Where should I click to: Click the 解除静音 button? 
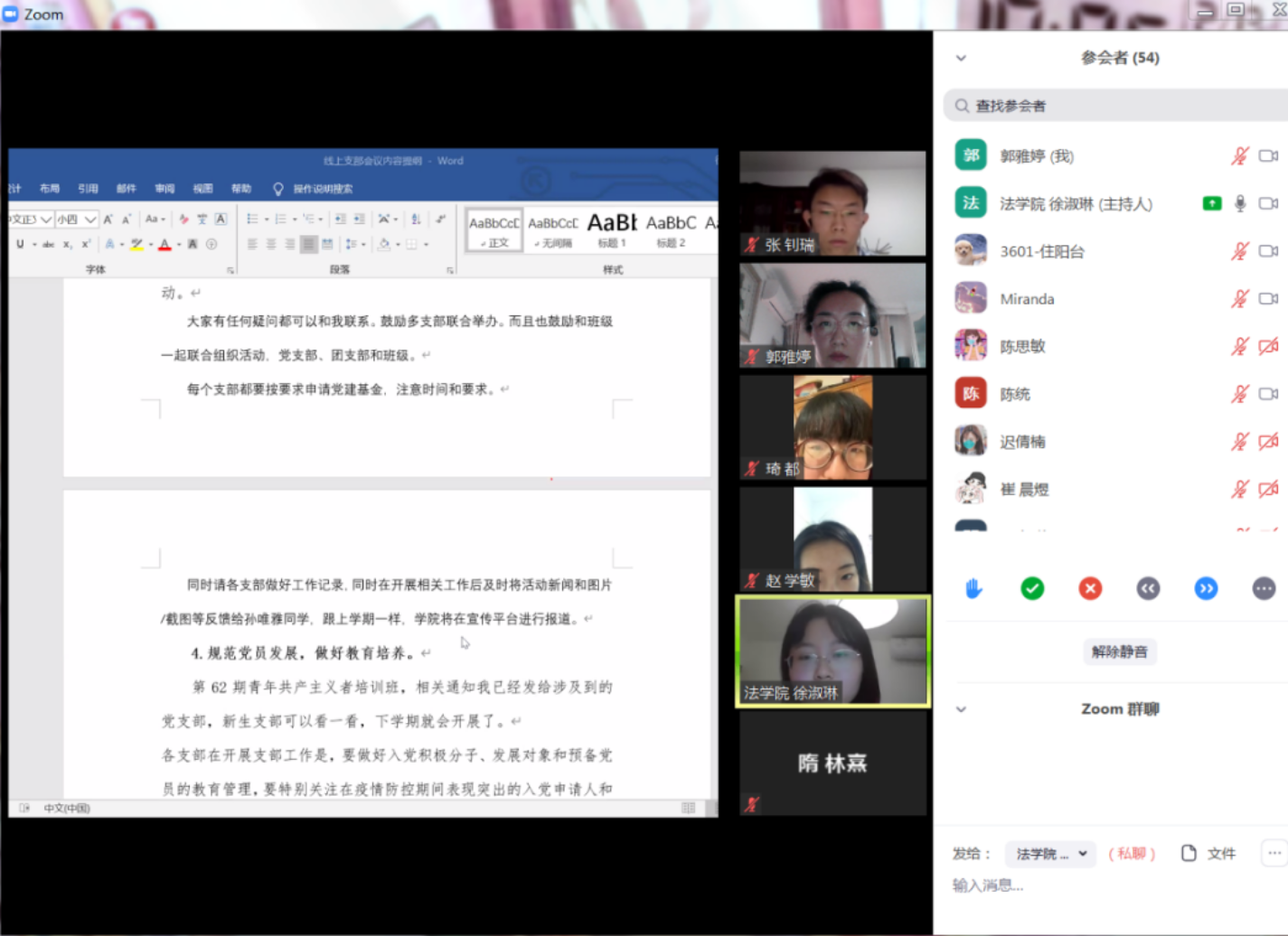[1119, 651]
